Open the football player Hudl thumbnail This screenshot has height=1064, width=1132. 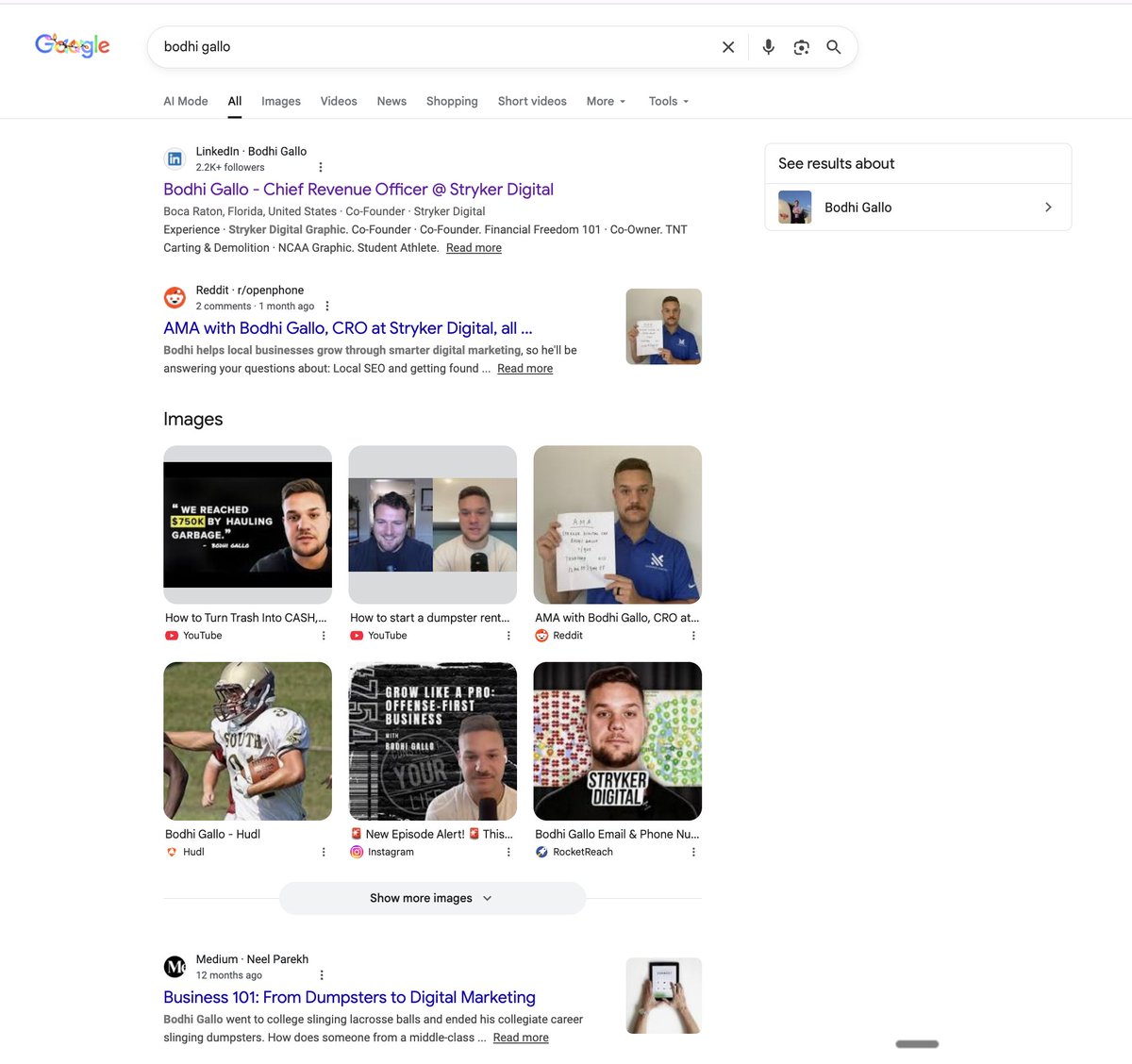pyautogui.click(x=247, y=740)
